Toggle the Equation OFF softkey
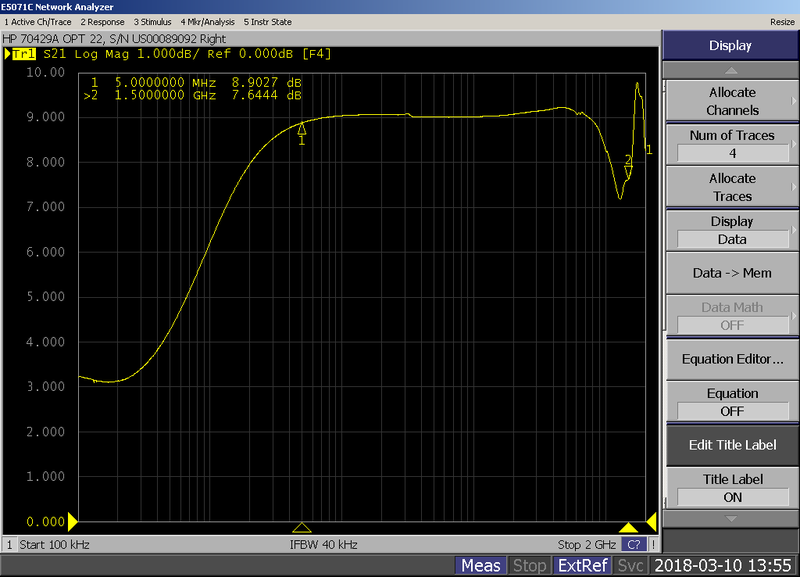This screenshot has width=800, height=577. coord(732,402)
